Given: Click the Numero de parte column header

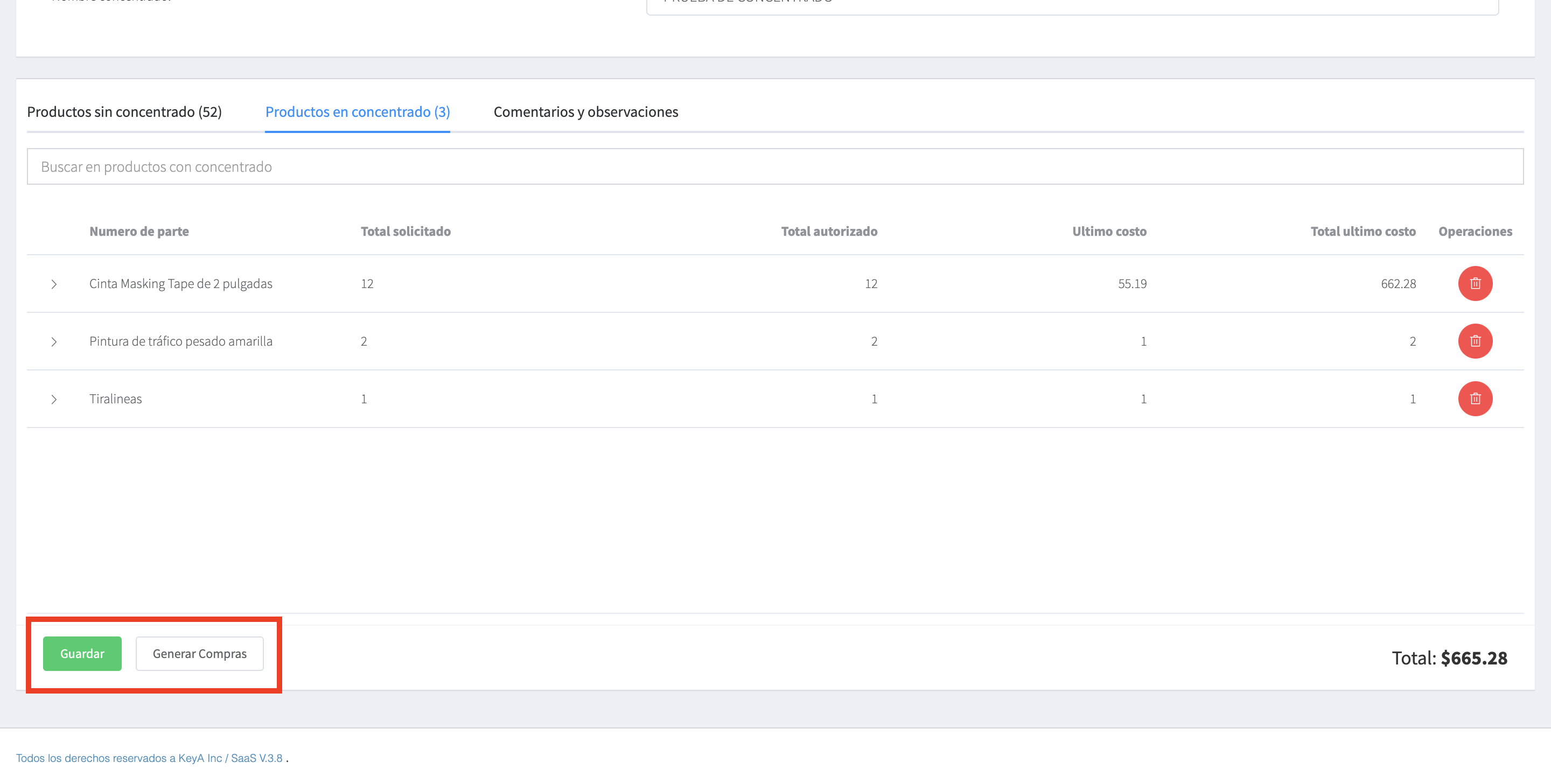Looking at the screenshot, I should [139, 231].
